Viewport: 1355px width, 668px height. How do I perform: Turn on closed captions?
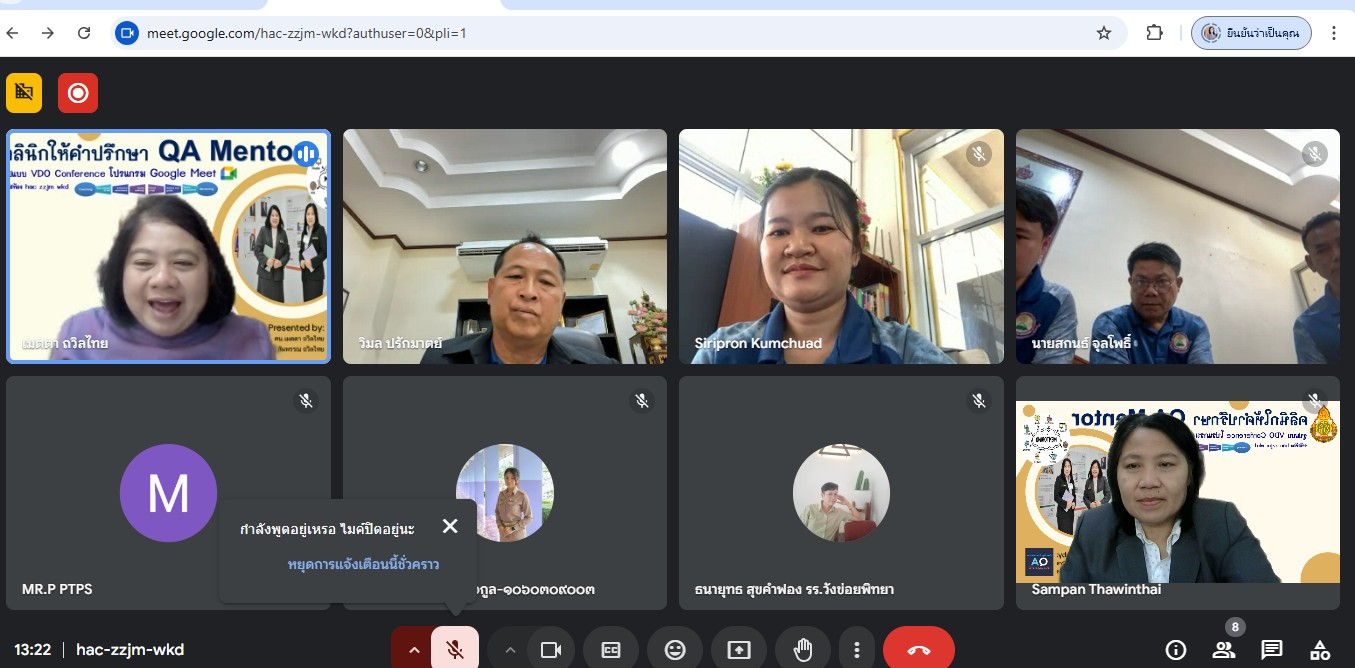[610, 650]
